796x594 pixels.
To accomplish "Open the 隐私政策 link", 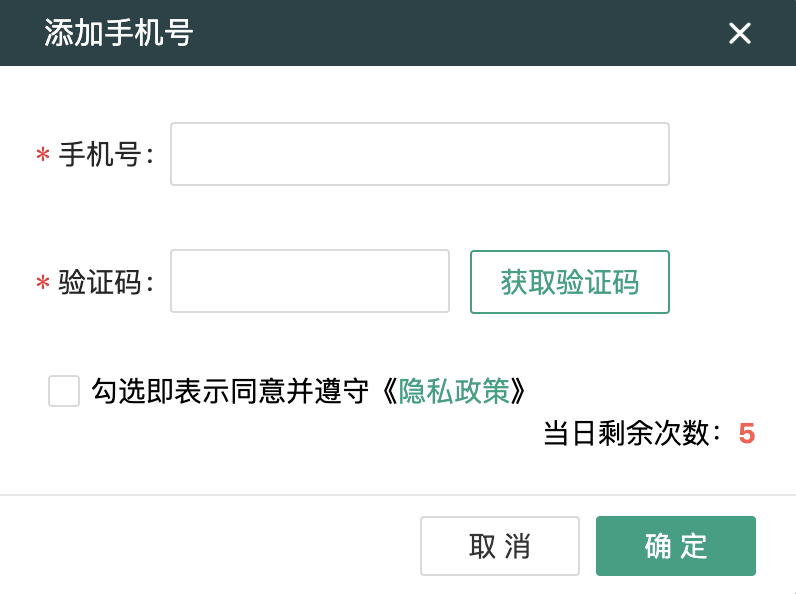I will [454, 391].
